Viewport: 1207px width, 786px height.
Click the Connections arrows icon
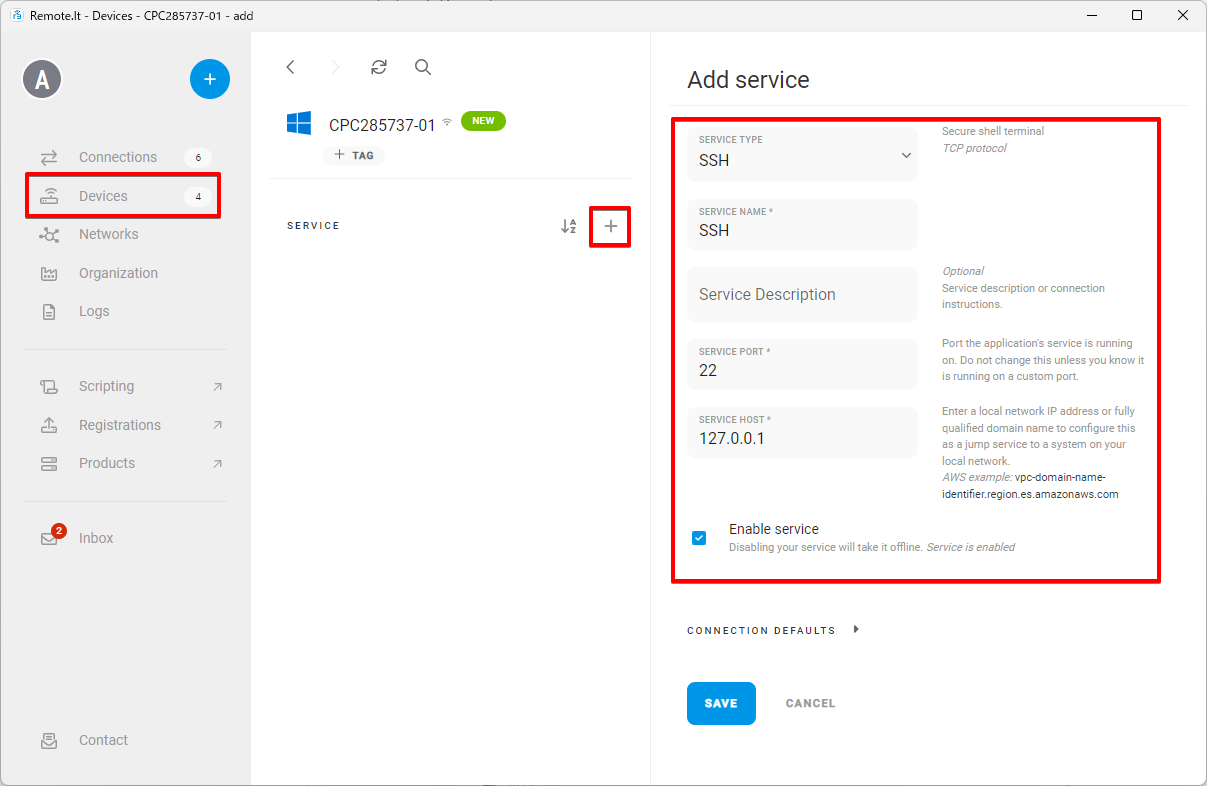click(49, 157)
